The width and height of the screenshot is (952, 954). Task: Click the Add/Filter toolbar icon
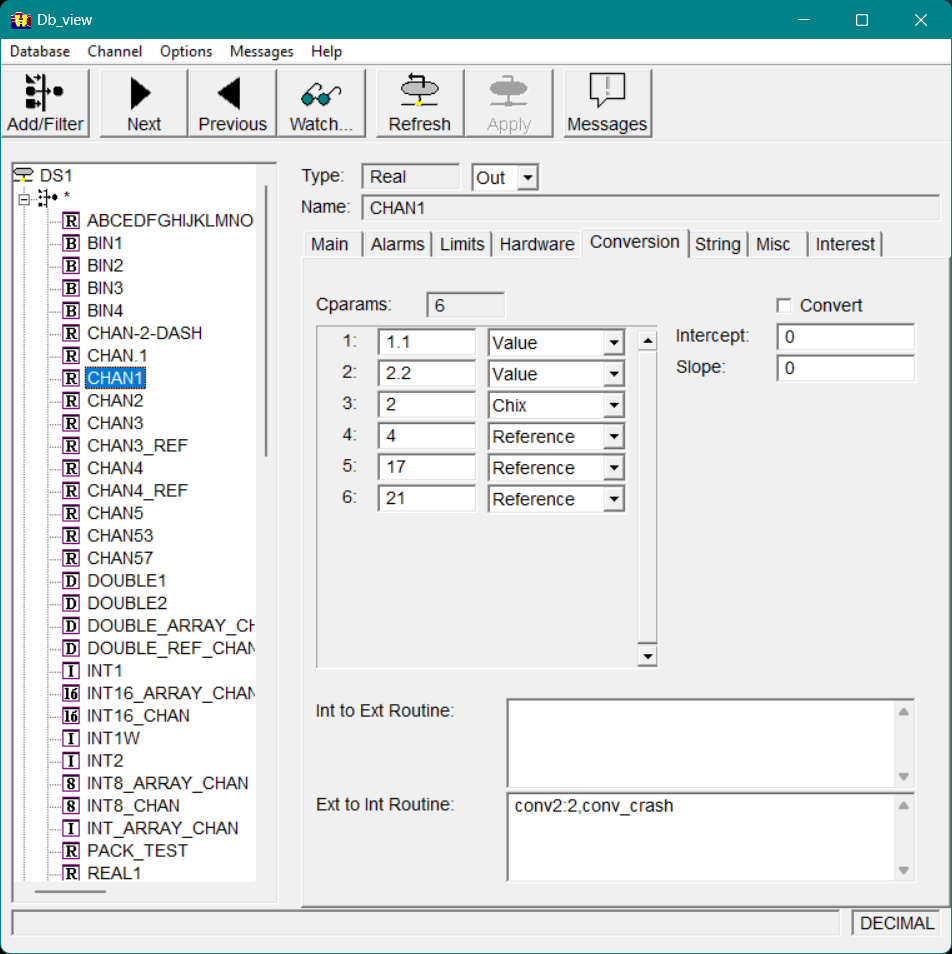pos(45,93)
